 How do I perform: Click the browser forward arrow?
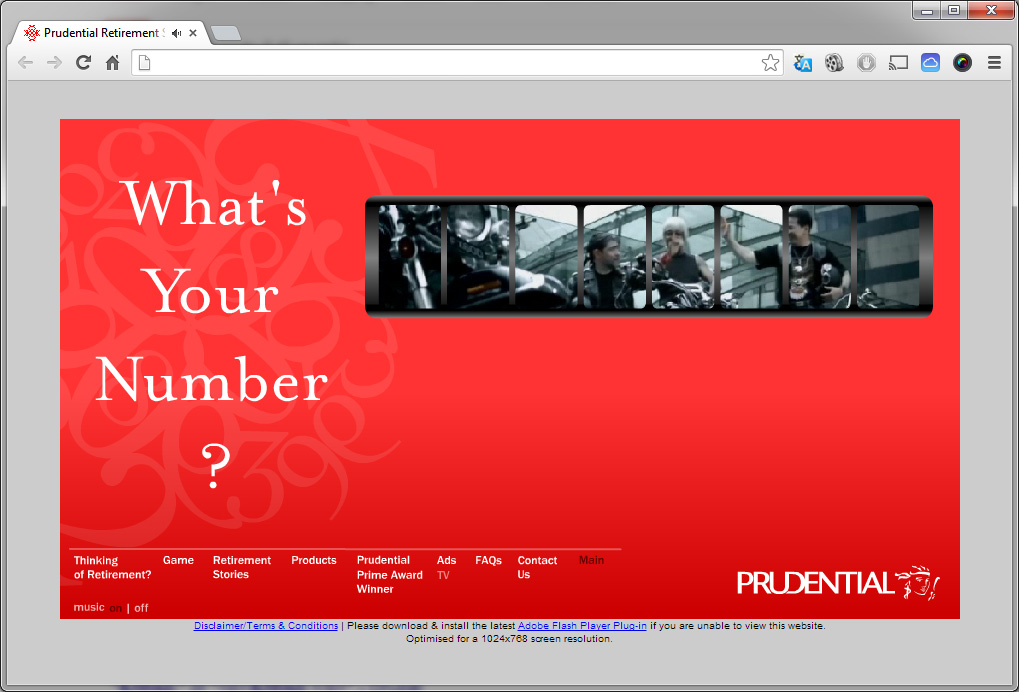(x=55, y=62)
